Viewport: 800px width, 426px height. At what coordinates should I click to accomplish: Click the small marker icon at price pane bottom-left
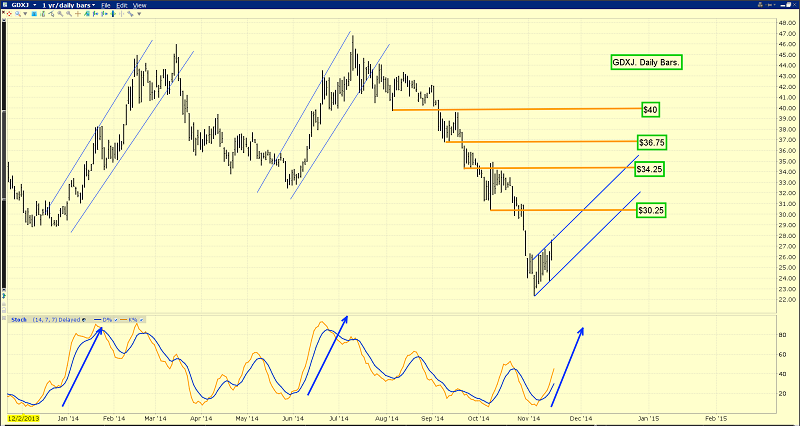(4, 296)
